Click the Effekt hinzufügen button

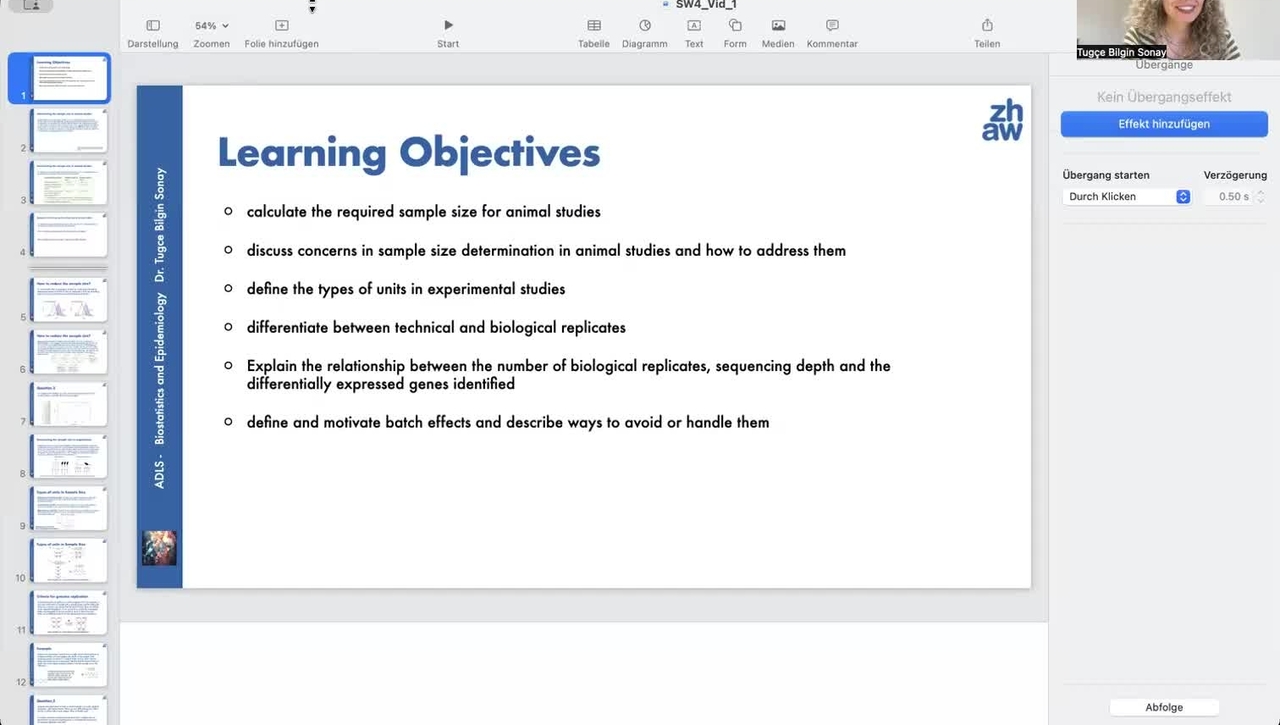click(x=1164, y=124)
